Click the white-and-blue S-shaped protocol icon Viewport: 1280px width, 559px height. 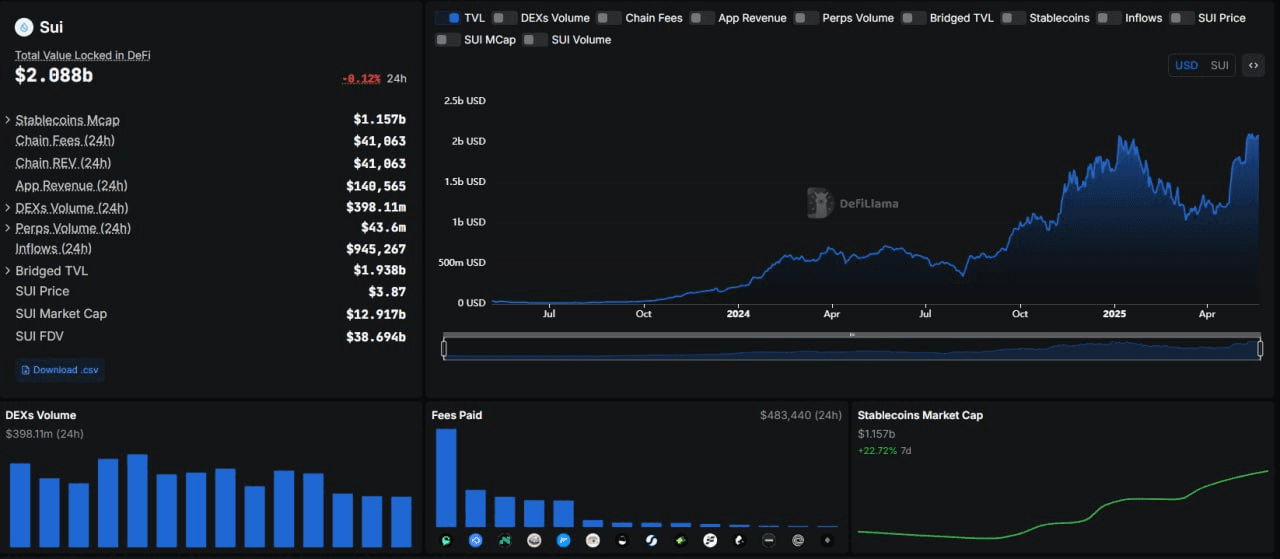point(651,541)
